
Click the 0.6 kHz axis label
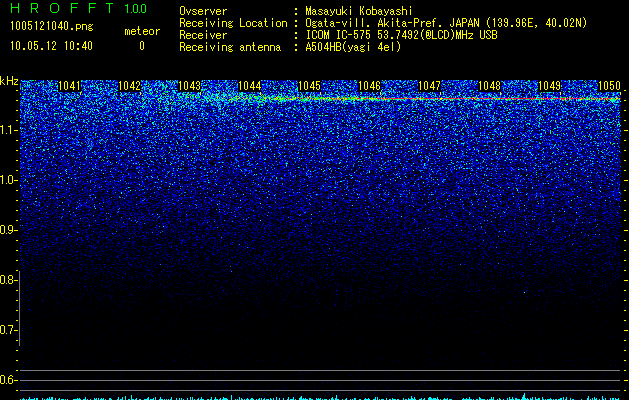tap(7, 380)
